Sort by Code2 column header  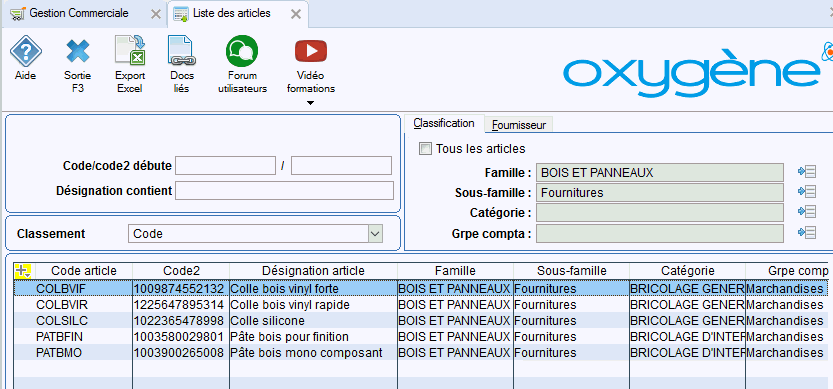coord(181,271)
